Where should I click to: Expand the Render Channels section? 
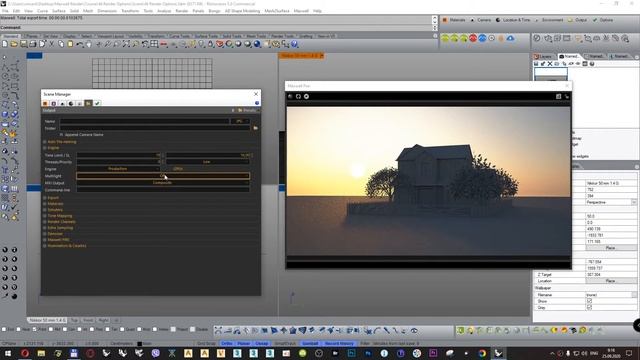pyautogui.click(x=44, y=222)
